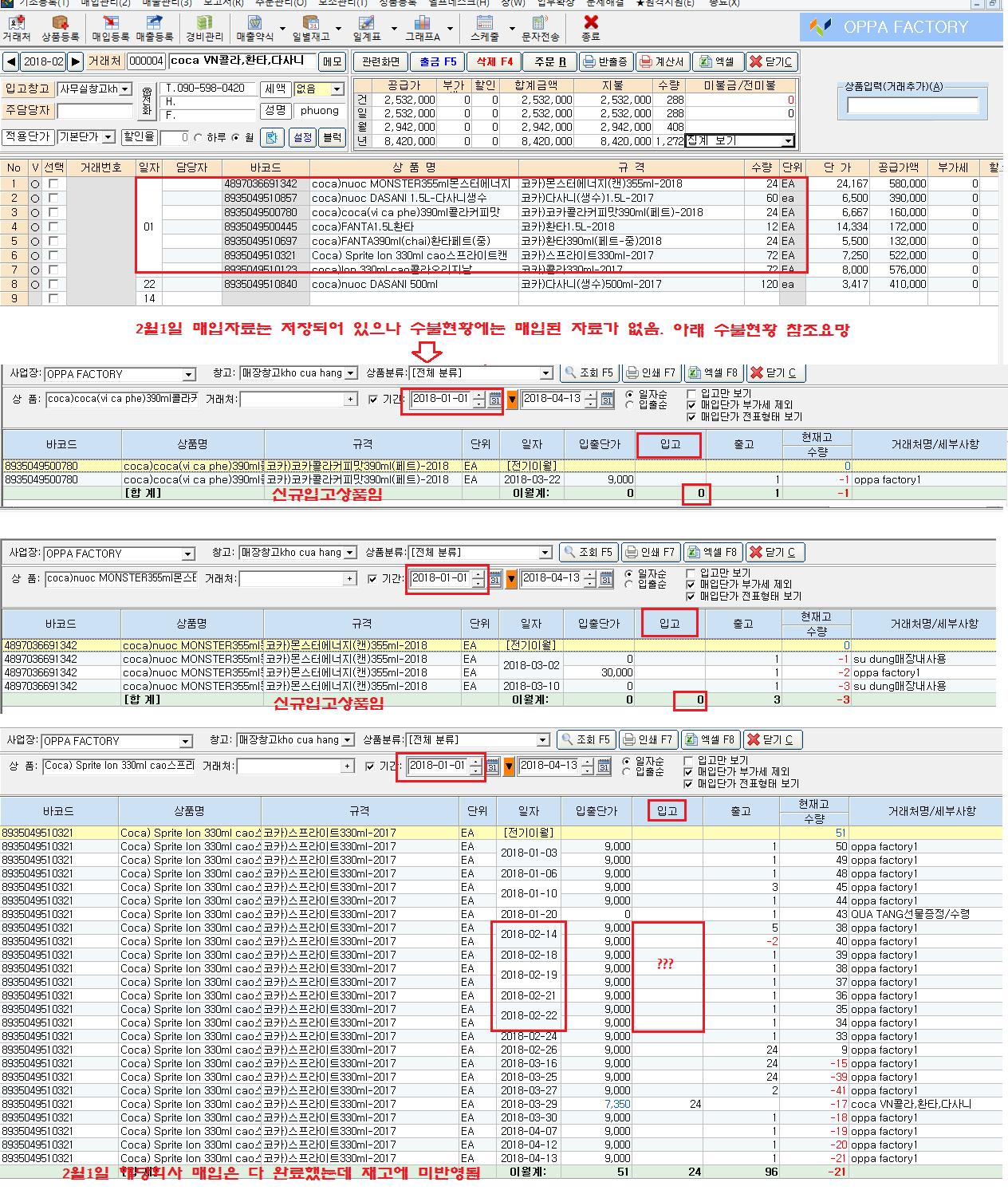This screenshot has width=1008, height=1190.
Task: Open the 문자전송 SMS icon
Action: 540,29
